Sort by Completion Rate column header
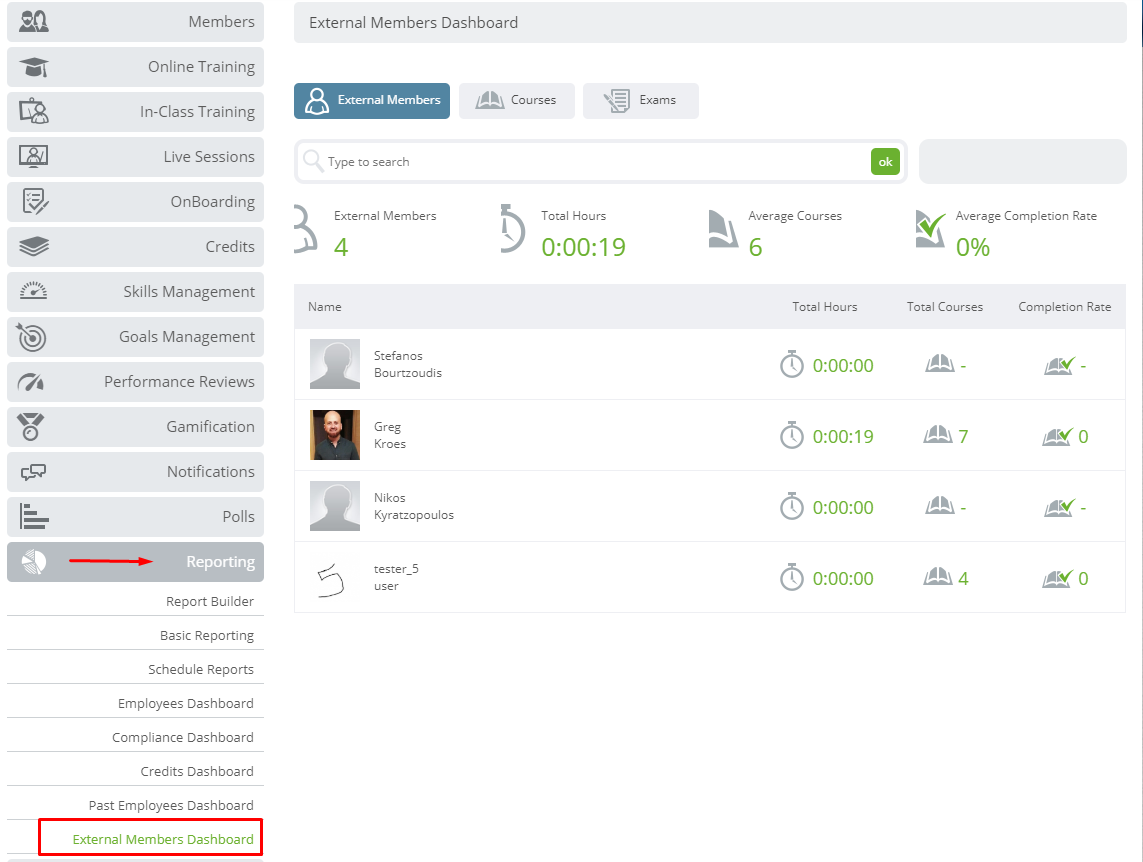This screenshot has height=862, width=1143. click(x=1064, y=307)
